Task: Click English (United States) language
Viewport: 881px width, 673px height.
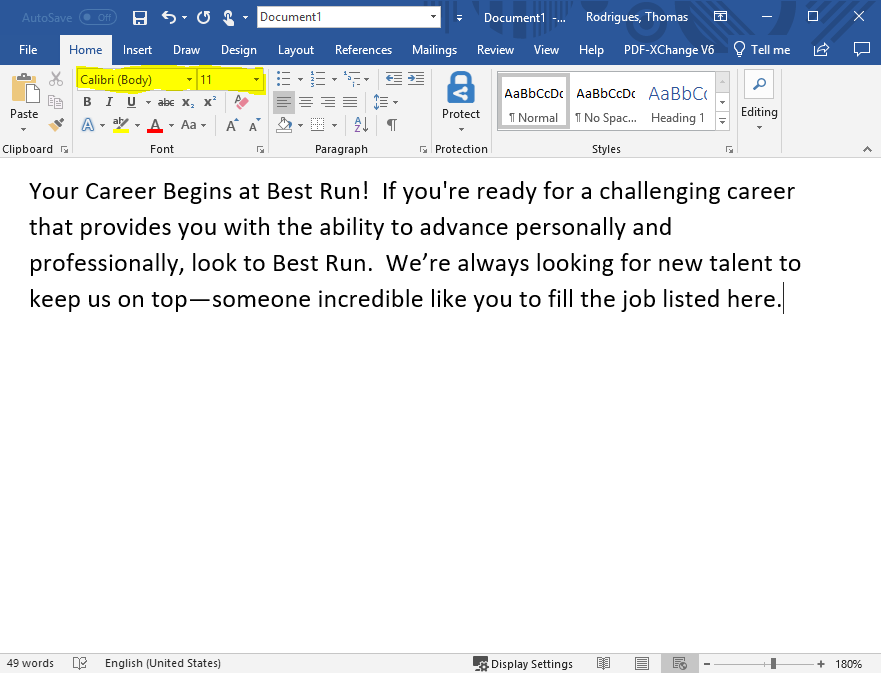Action: coord(163,663)
